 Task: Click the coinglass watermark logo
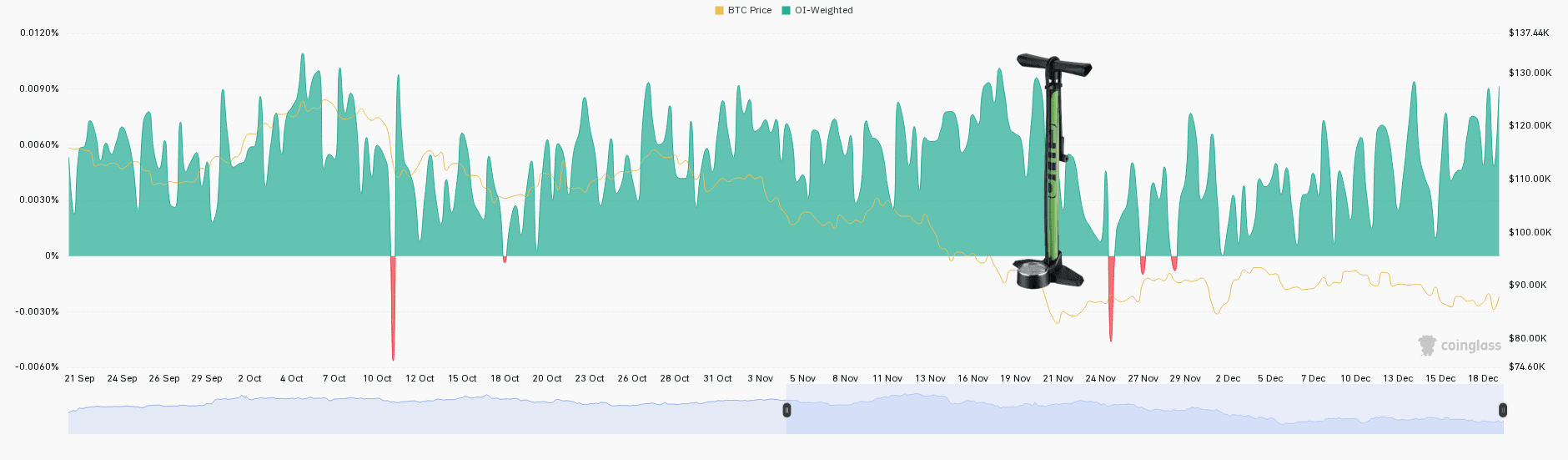pyautogui.click(x=1460, y=345)
